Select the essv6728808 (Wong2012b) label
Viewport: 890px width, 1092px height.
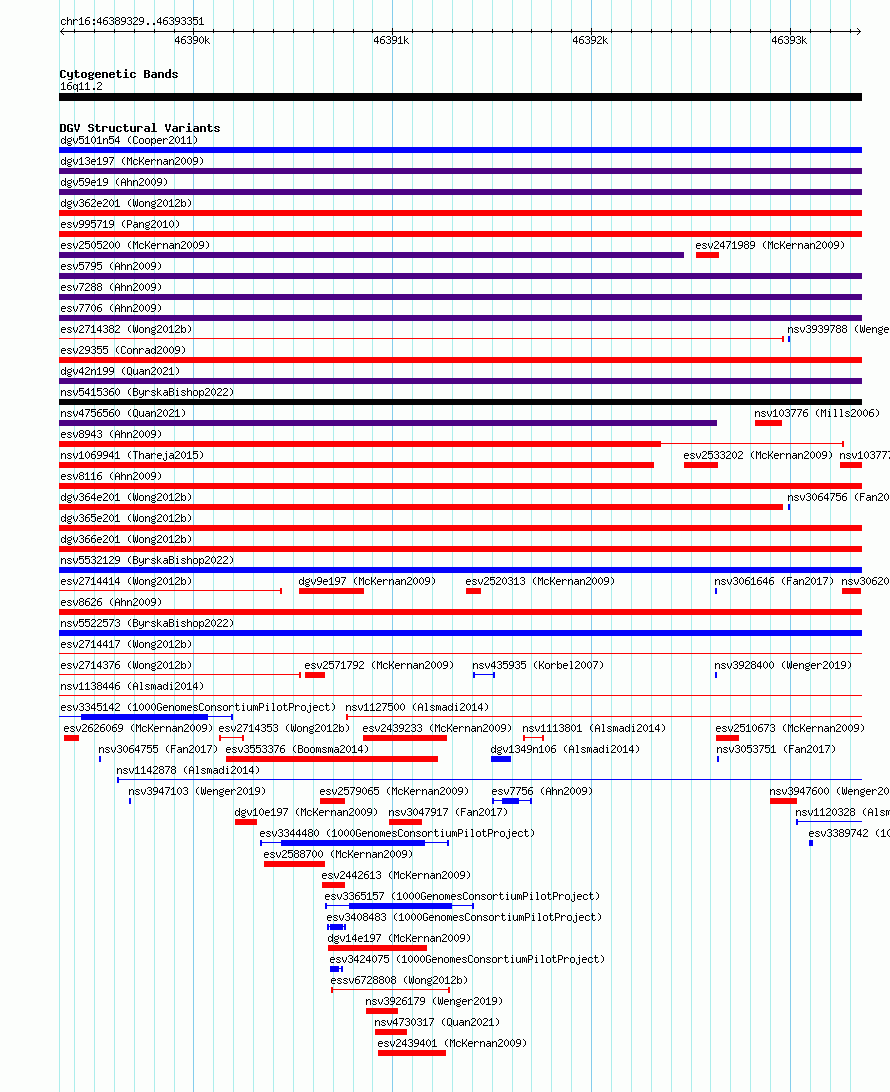(x=399, y=980)
